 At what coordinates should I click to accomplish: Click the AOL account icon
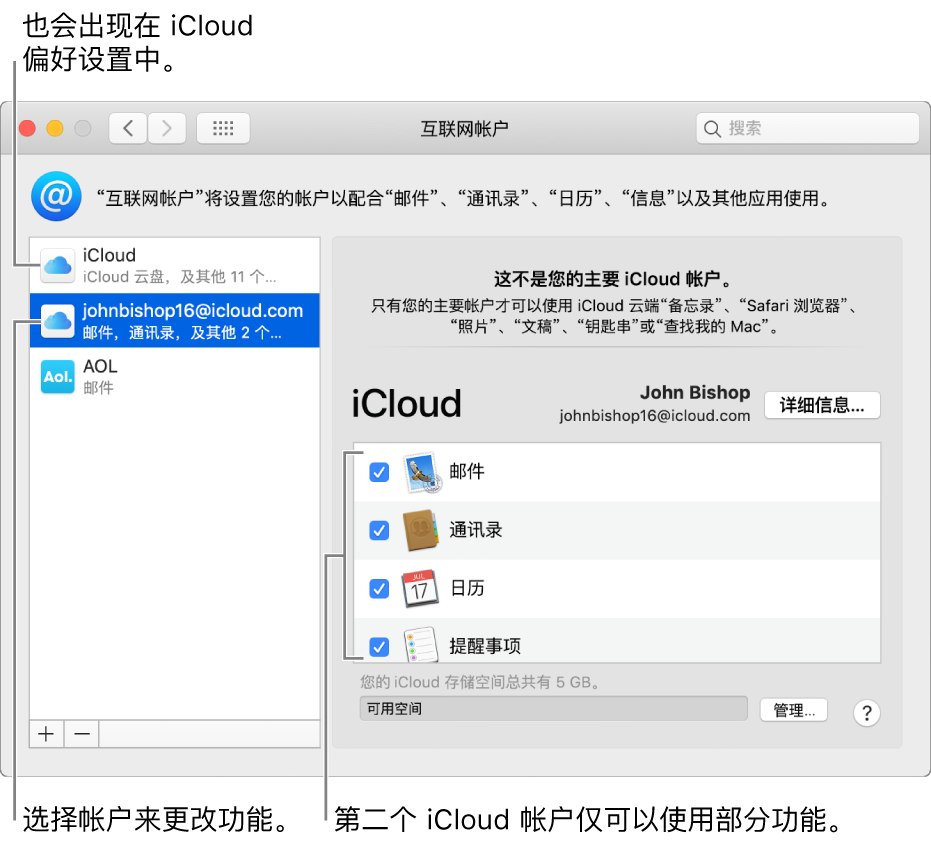57,376
